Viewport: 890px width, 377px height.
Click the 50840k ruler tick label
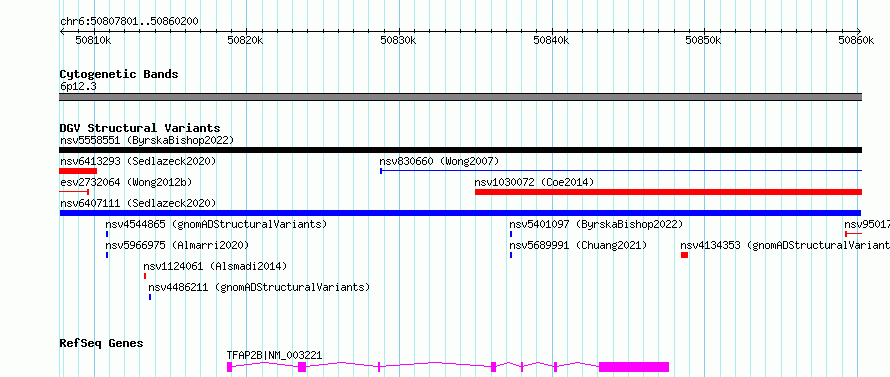551,40
